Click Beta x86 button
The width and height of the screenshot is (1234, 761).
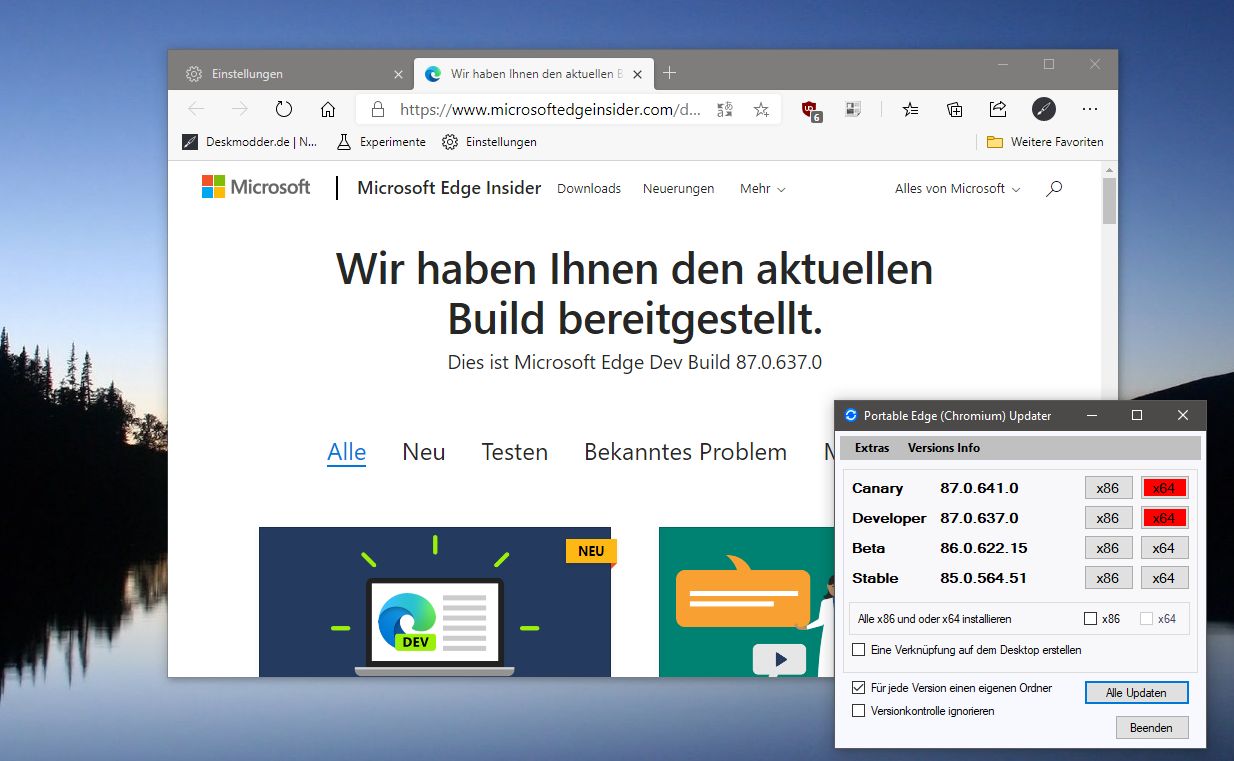pos(1108,548)
